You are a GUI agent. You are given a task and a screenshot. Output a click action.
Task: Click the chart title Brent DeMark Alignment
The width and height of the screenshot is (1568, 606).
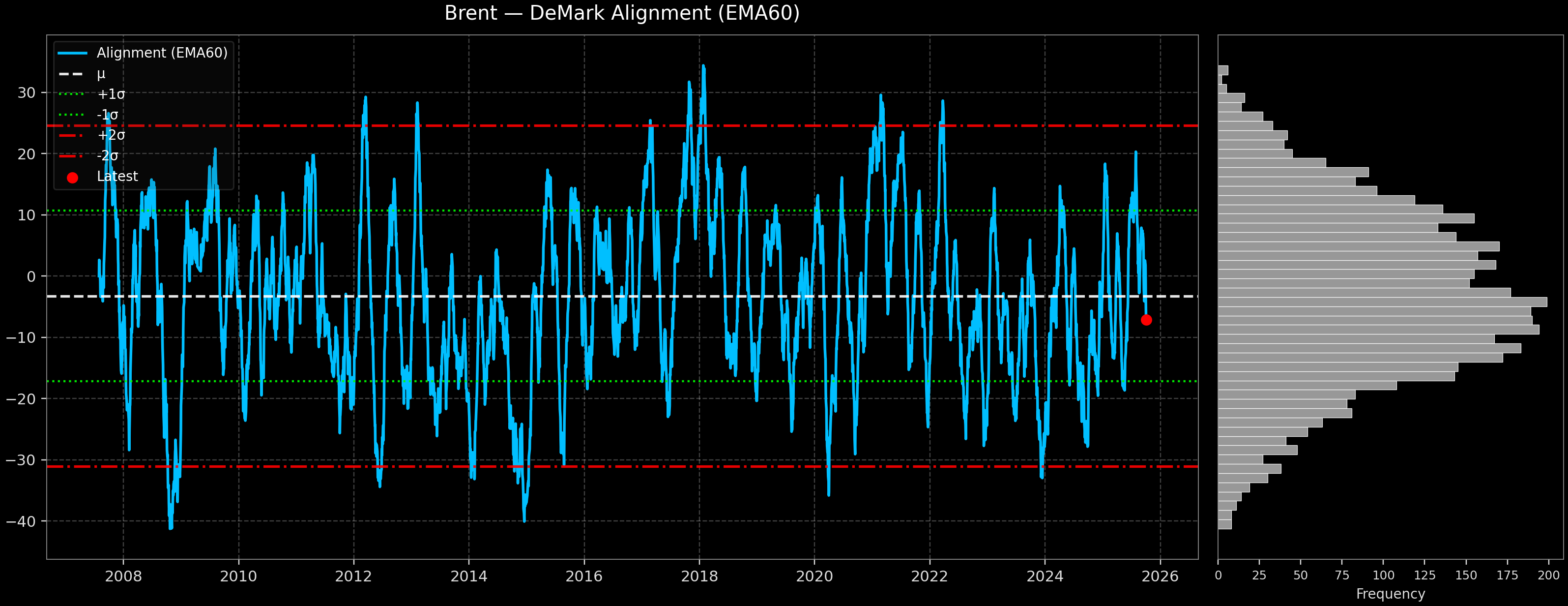621,13
